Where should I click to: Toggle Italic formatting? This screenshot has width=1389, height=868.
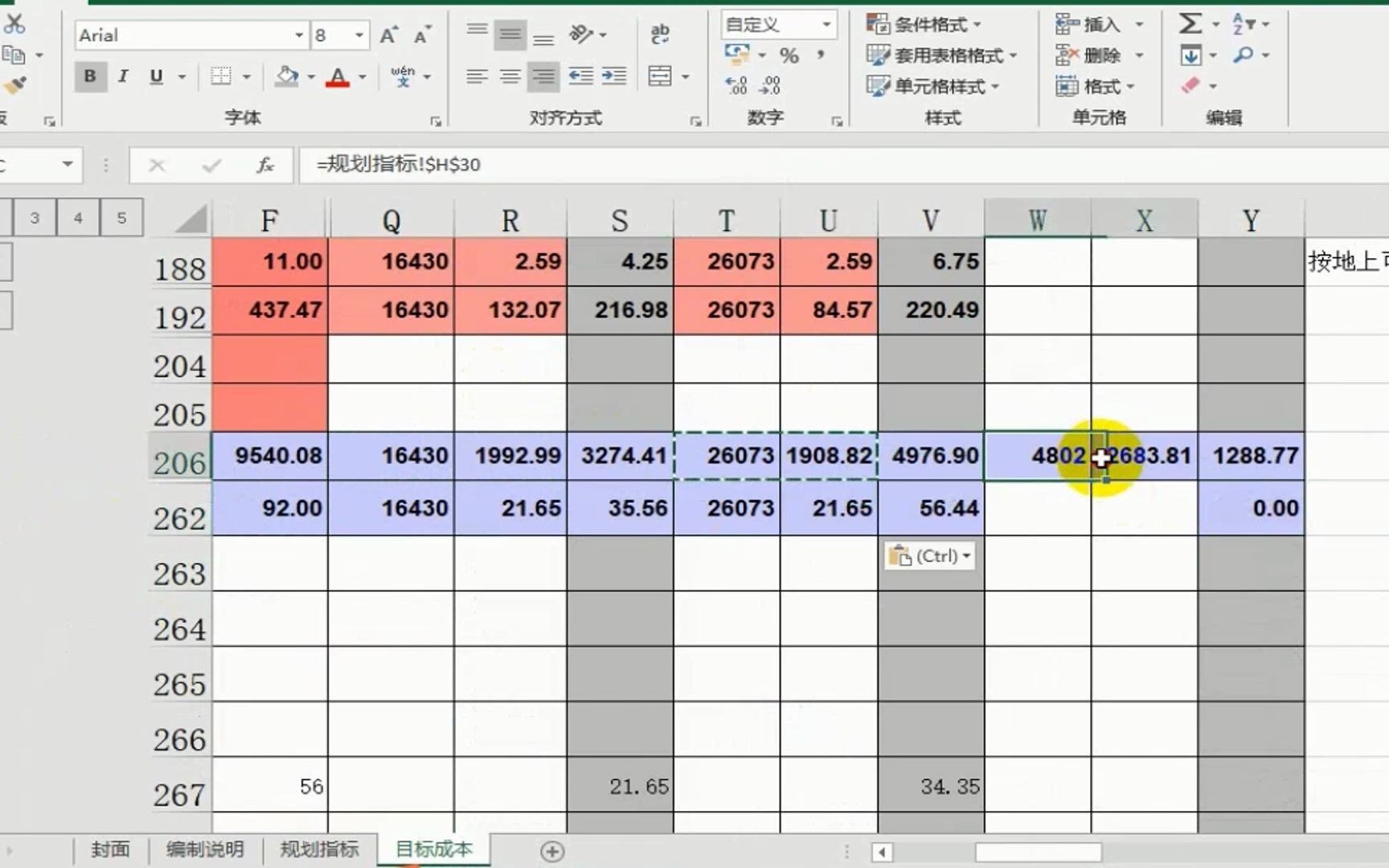click(123, 76)
